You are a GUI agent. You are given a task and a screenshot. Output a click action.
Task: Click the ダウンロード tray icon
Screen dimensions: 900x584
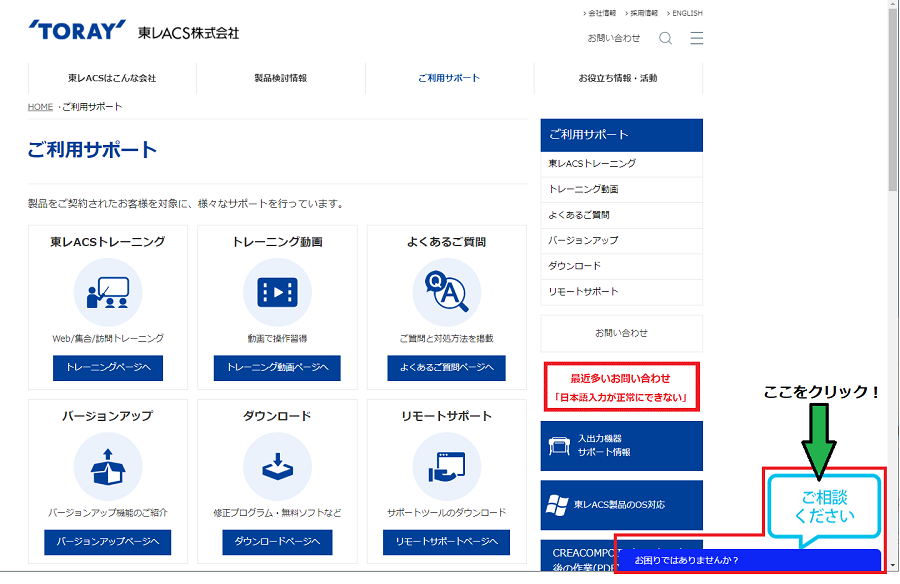[x=277, y=466]
